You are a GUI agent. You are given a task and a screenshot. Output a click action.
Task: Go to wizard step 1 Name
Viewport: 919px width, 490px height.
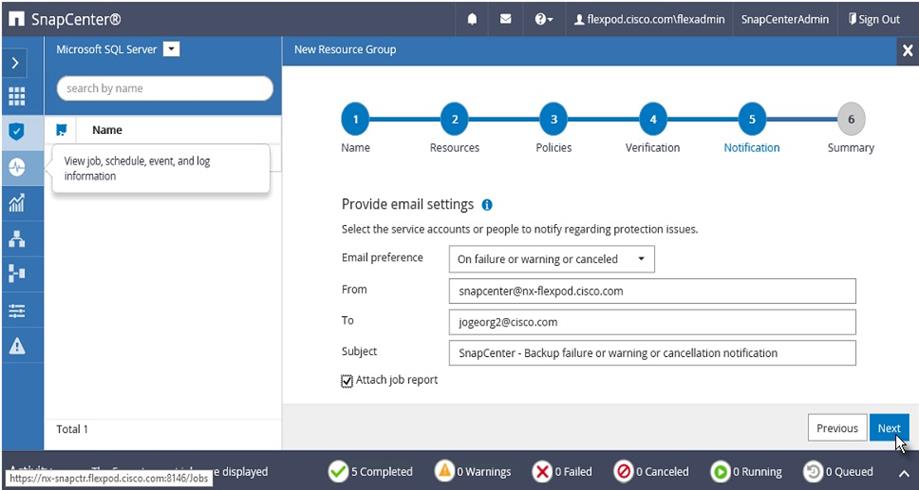[x=355, y=119]
